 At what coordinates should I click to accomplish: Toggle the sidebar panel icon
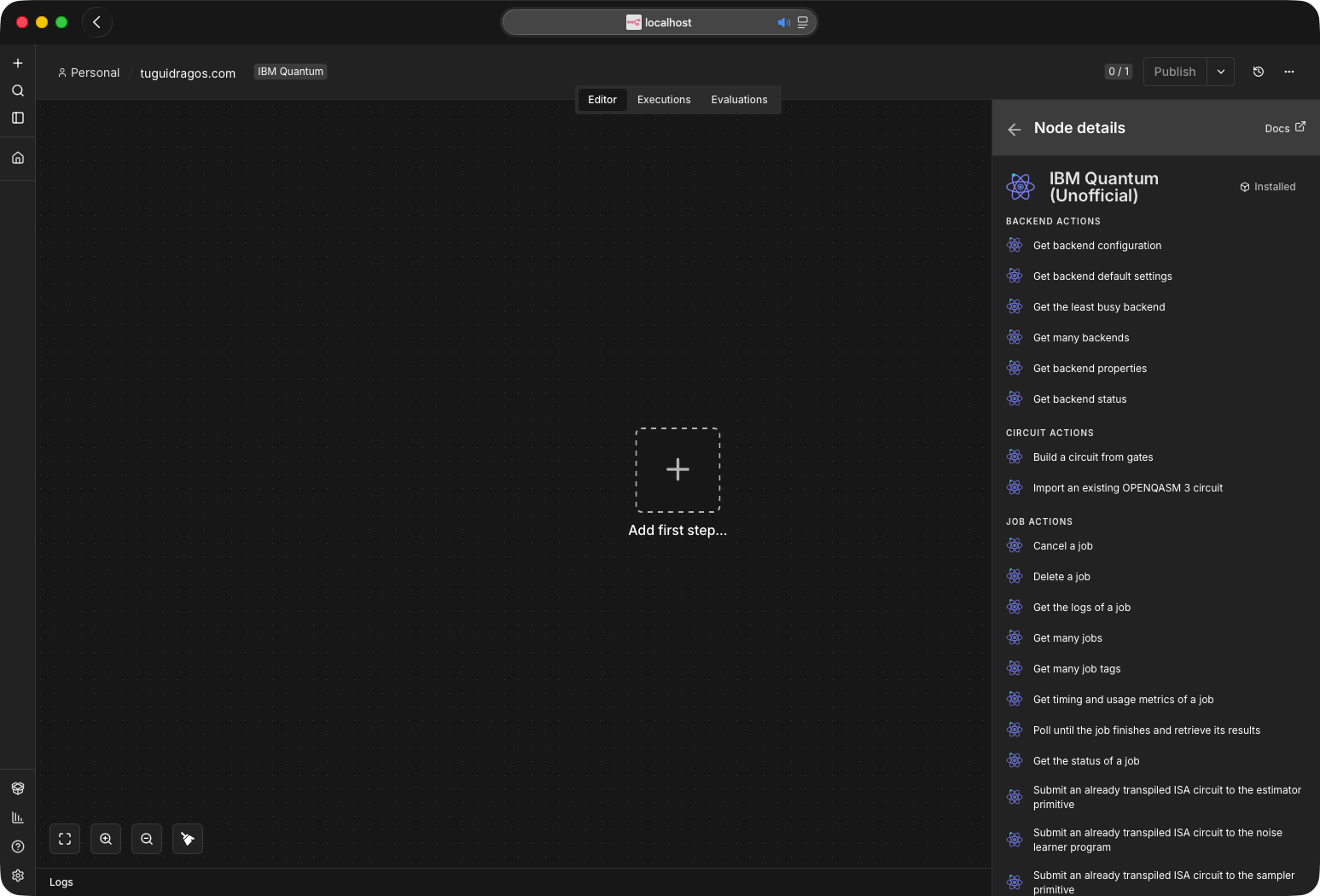[18, 118]
